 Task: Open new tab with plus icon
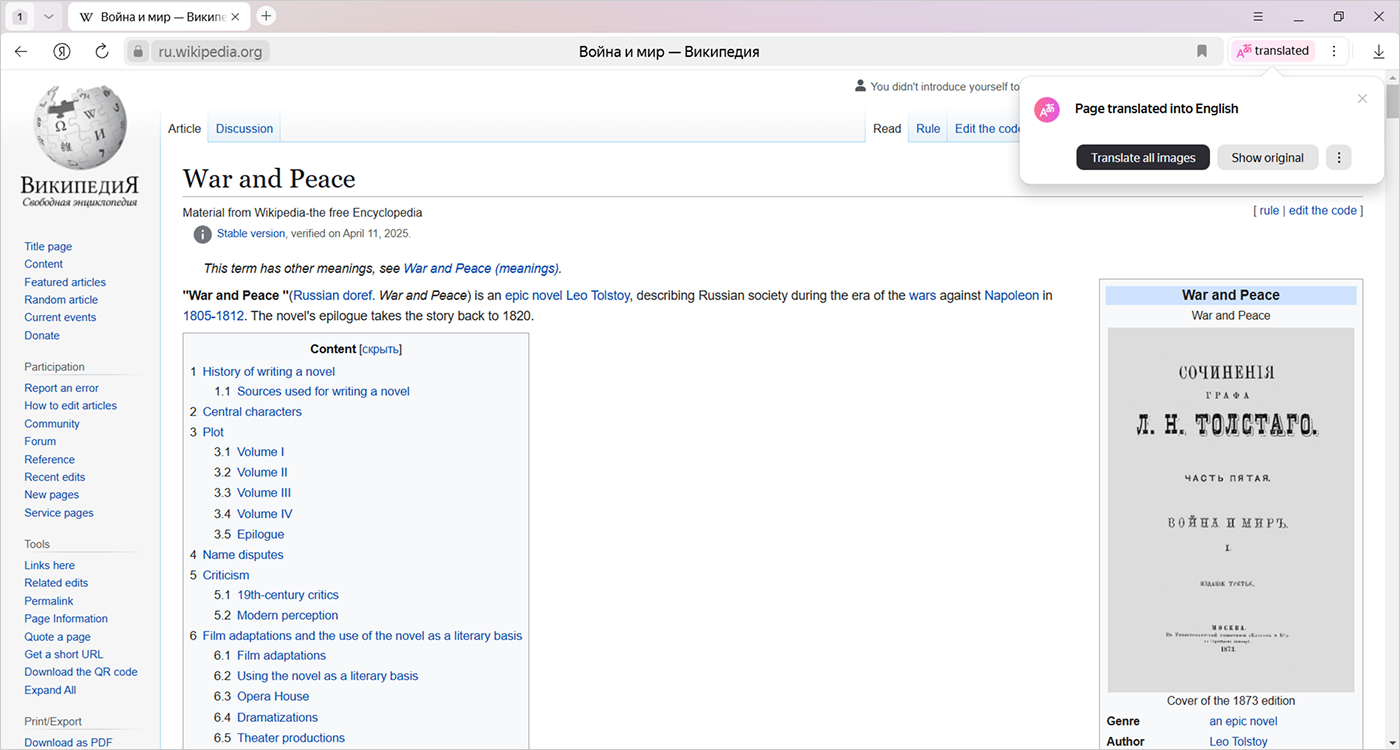(266, 16)
